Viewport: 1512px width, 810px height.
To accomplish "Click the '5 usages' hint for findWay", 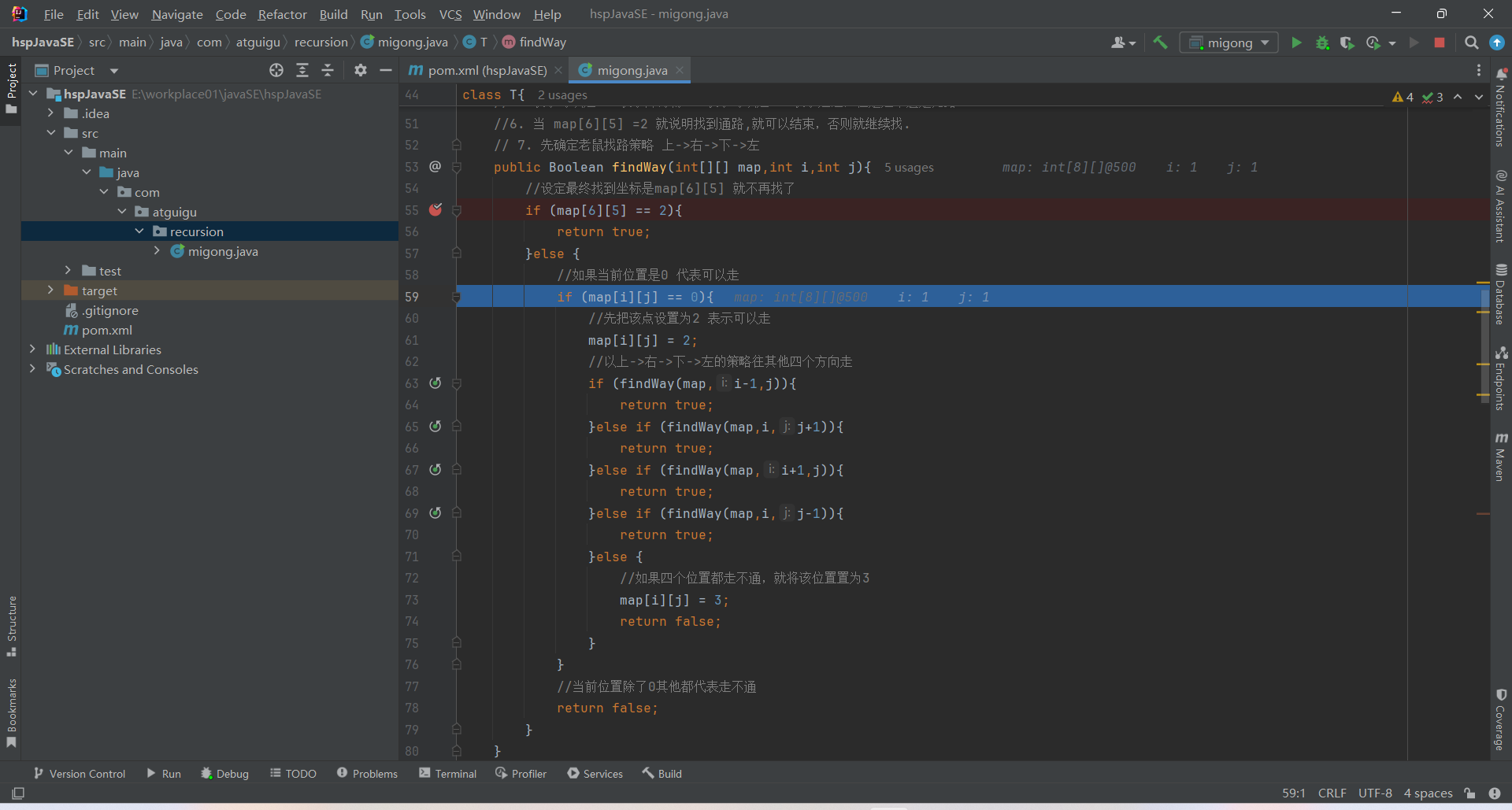I will coord(909,167).
